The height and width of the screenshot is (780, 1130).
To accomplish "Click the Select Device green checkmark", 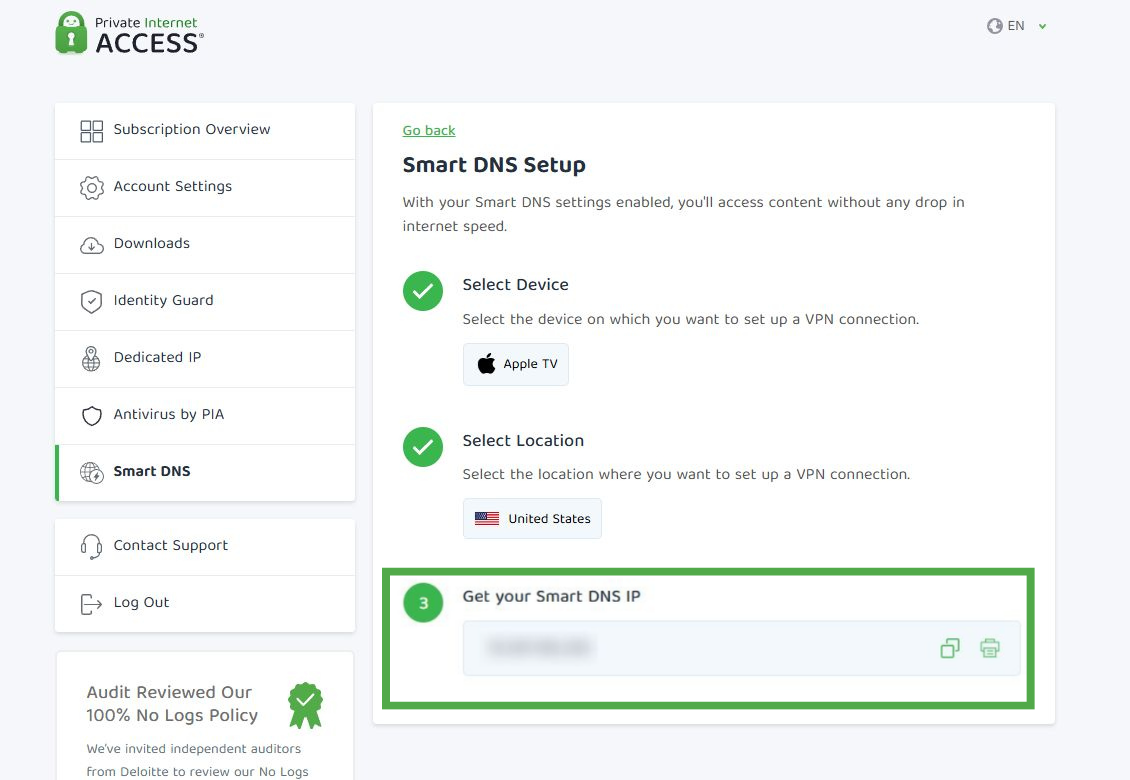I will tap(423, 291).
